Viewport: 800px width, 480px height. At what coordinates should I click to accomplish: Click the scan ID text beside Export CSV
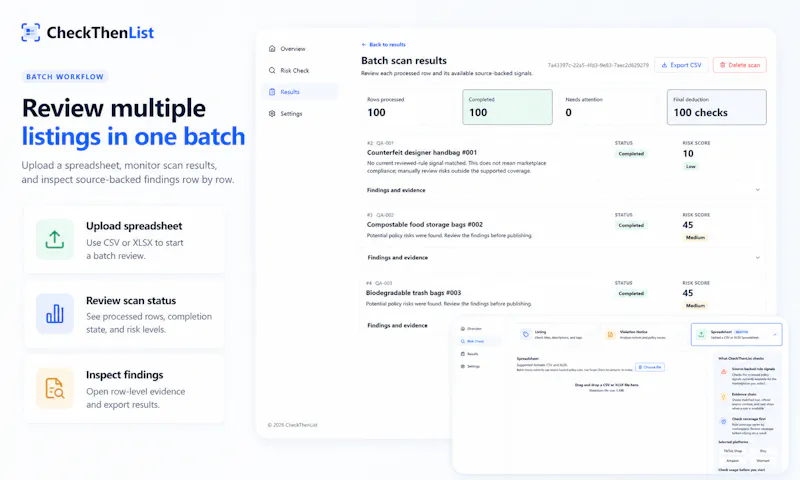[x=598, y=65]
